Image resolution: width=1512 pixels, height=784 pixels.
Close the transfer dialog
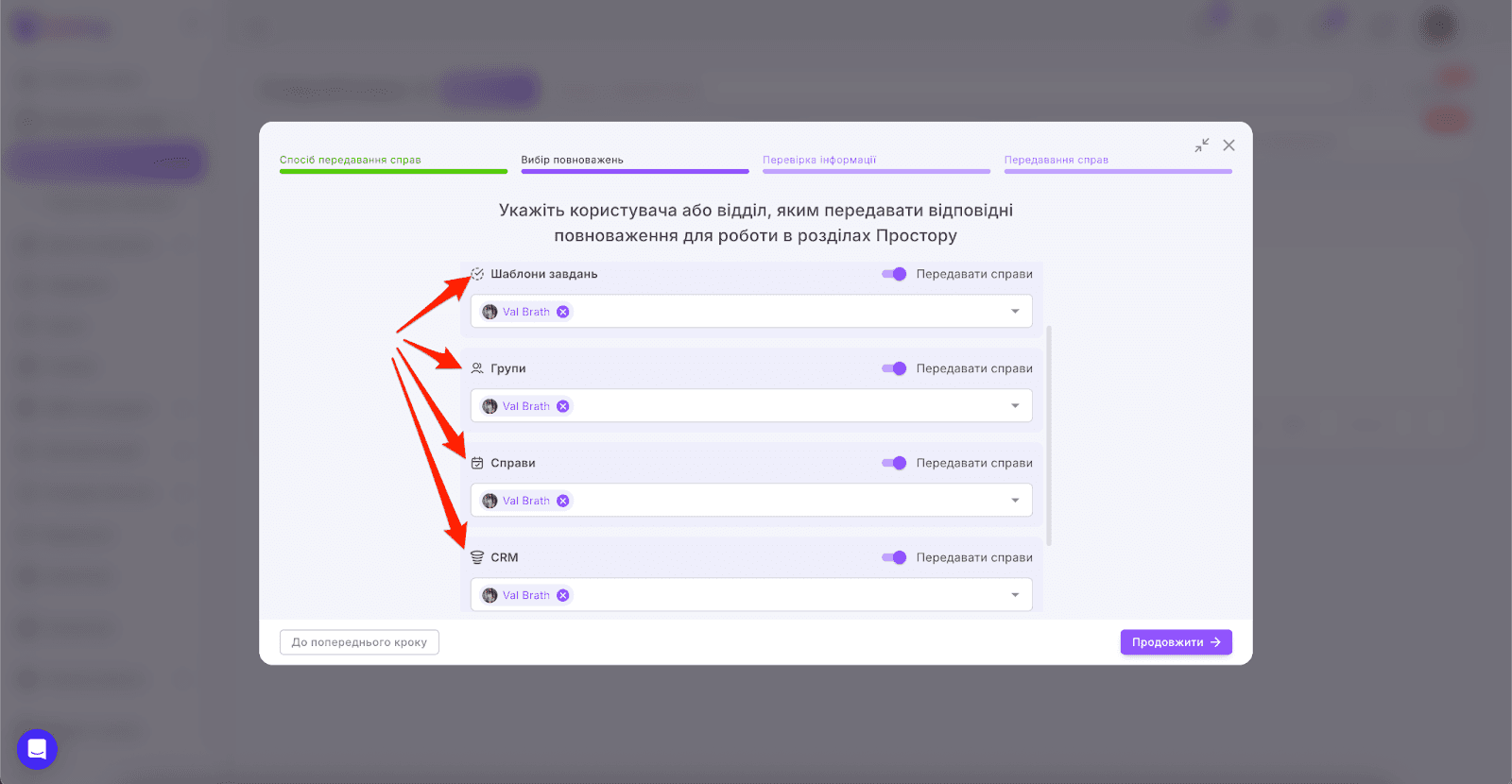[x=1228, y=145]
